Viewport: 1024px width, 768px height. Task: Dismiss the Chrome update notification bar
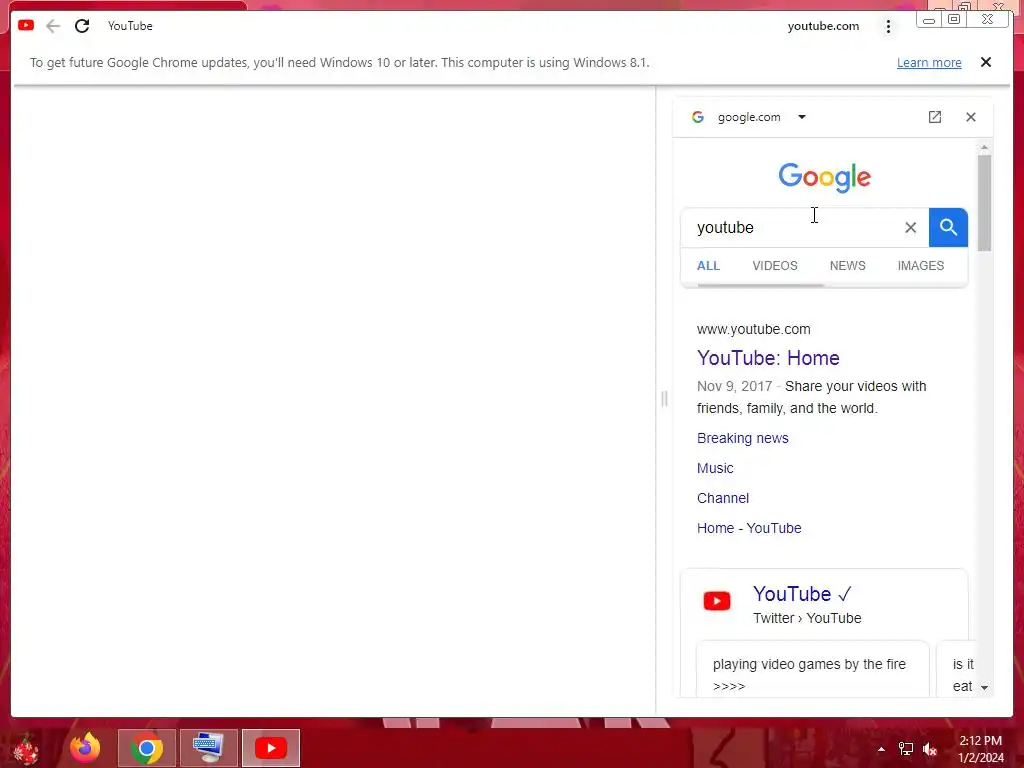point(986,62)
